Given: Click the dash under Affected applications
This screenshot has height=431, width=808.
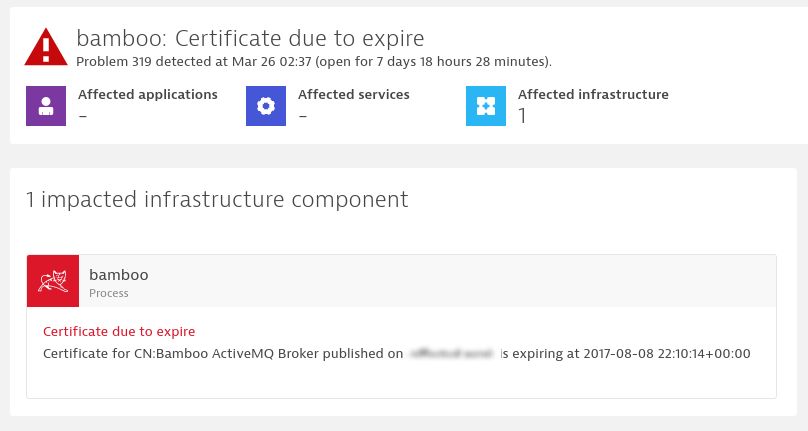Looking at the screenshot, I should click(x=83, y=117).
